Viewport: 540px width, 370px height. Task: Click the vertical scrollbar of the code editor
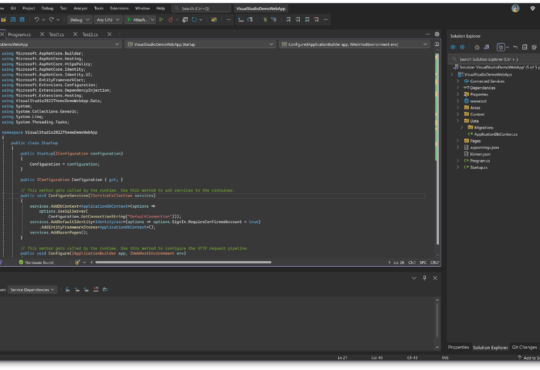437,148
